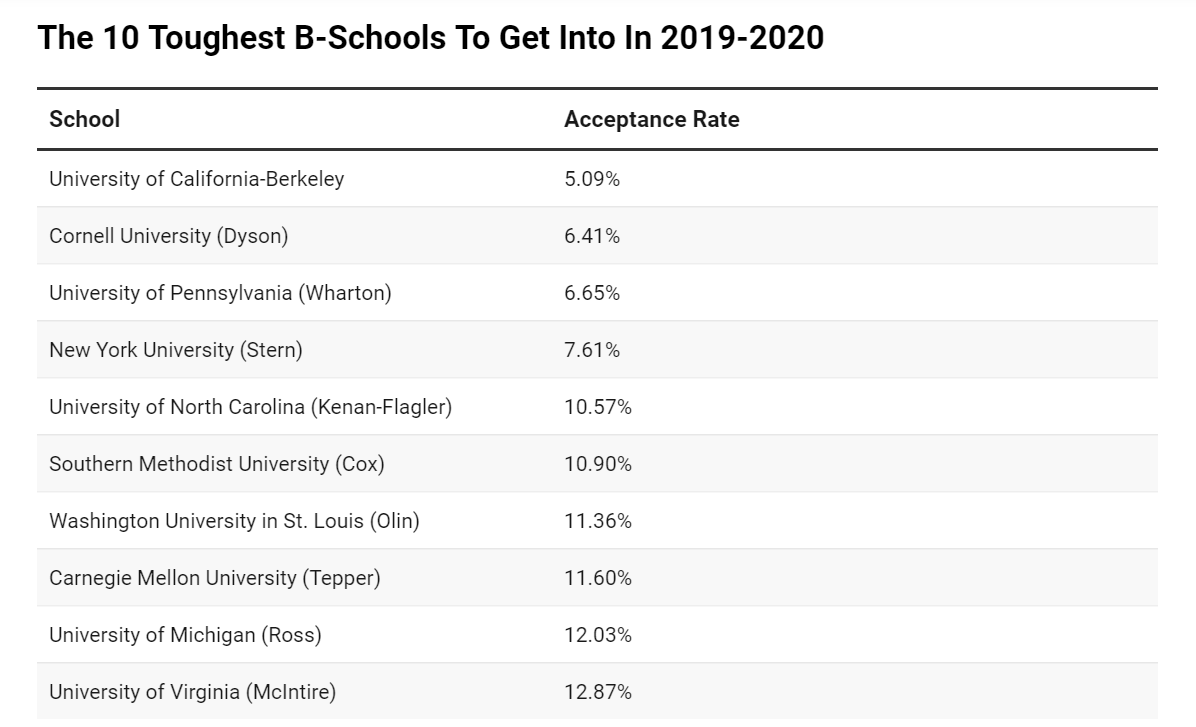
Task: Click the 5.09% acceptance rate value
Action: tap(592, 179)
